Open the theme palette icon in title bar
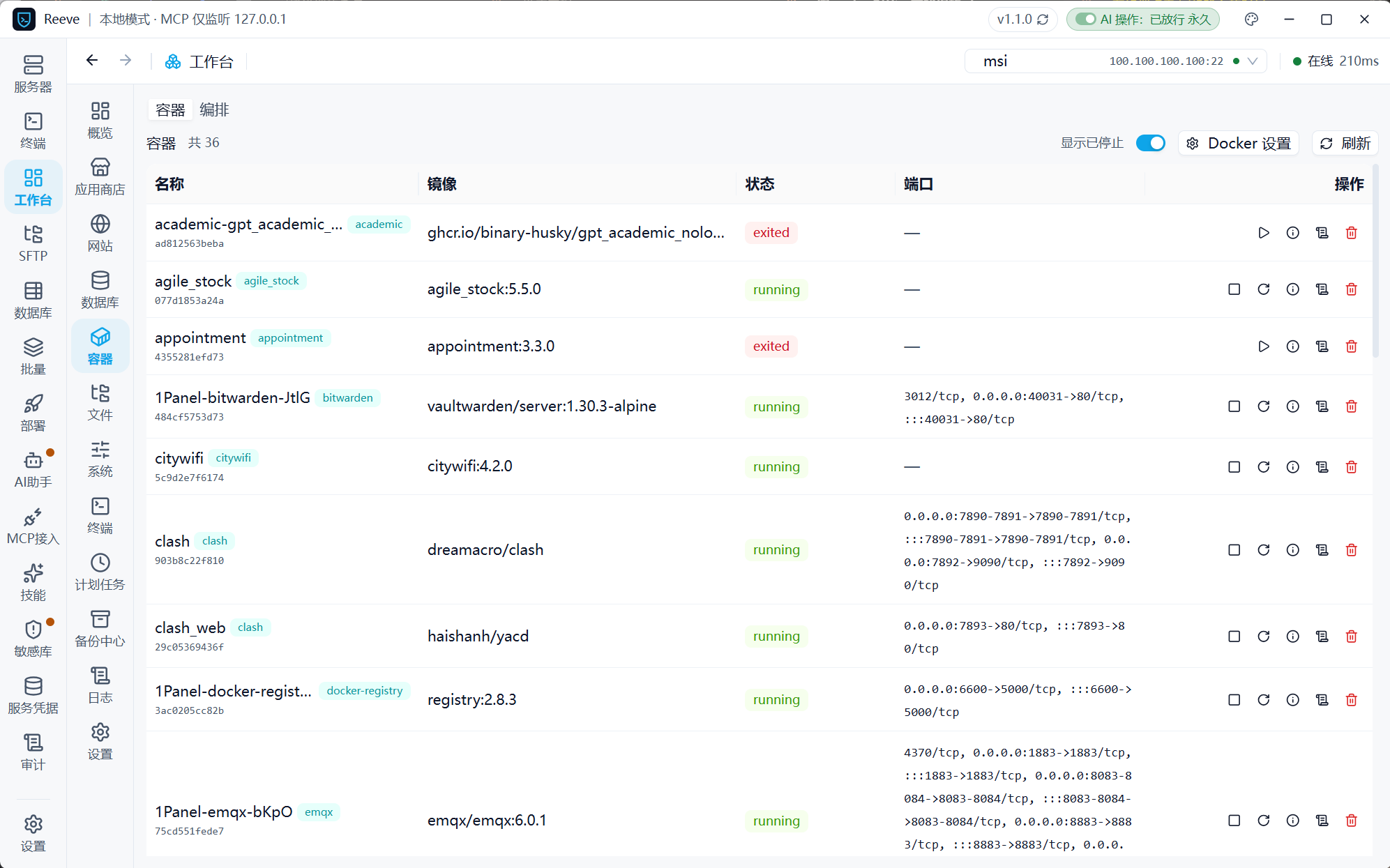The height and width of the screenshot is (868, 1390). click(1251, 20)
